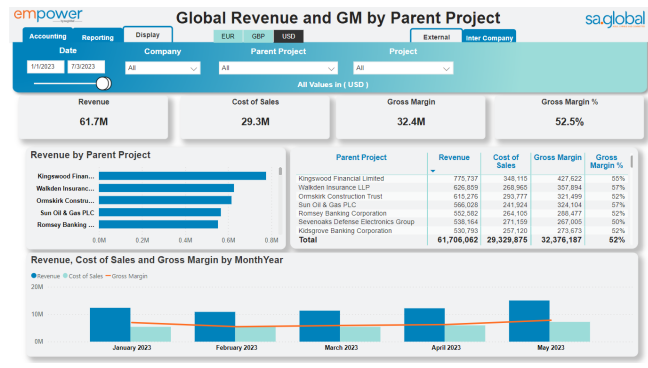Image resolution: width=648 pixels, height=368 pixels.
Task: Select the USD currency button
Action: tap(288, 36)
